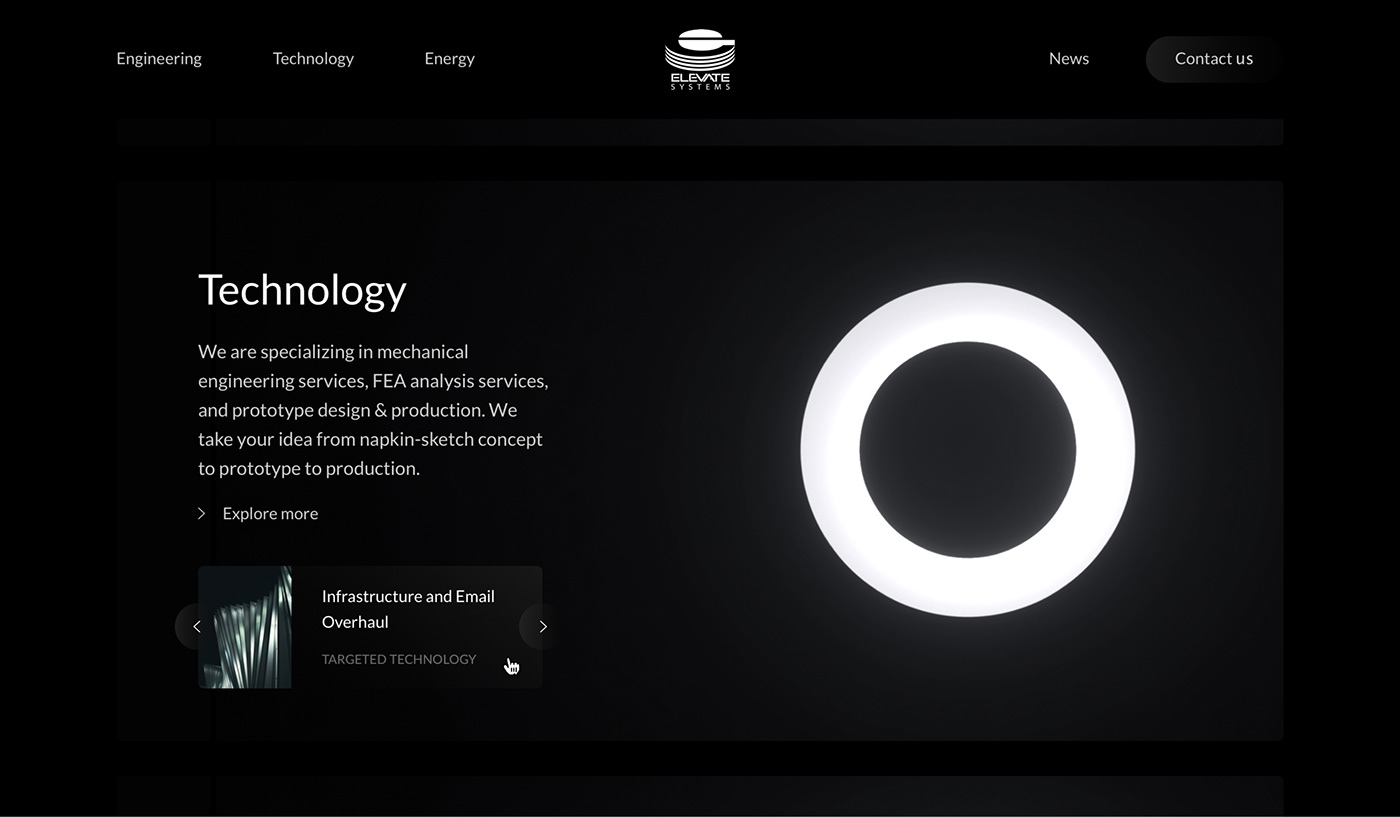Image resolution: width=1400 pixels, height=817 pixels.
Task: Go to the News page
Action: coord(1068,59)
